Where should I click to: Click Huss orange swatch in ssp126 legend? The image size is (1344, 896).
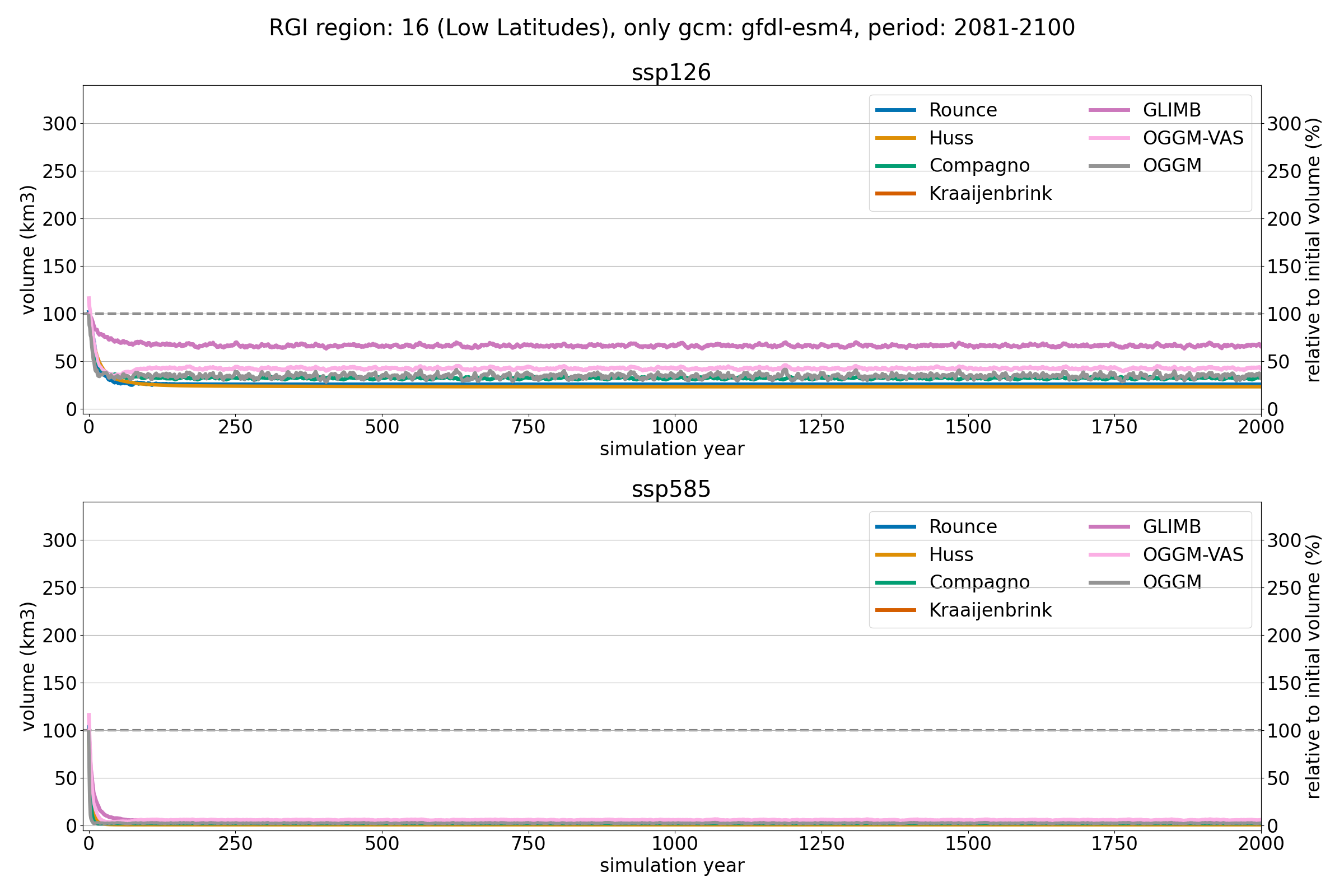click(x=895, y=138)
